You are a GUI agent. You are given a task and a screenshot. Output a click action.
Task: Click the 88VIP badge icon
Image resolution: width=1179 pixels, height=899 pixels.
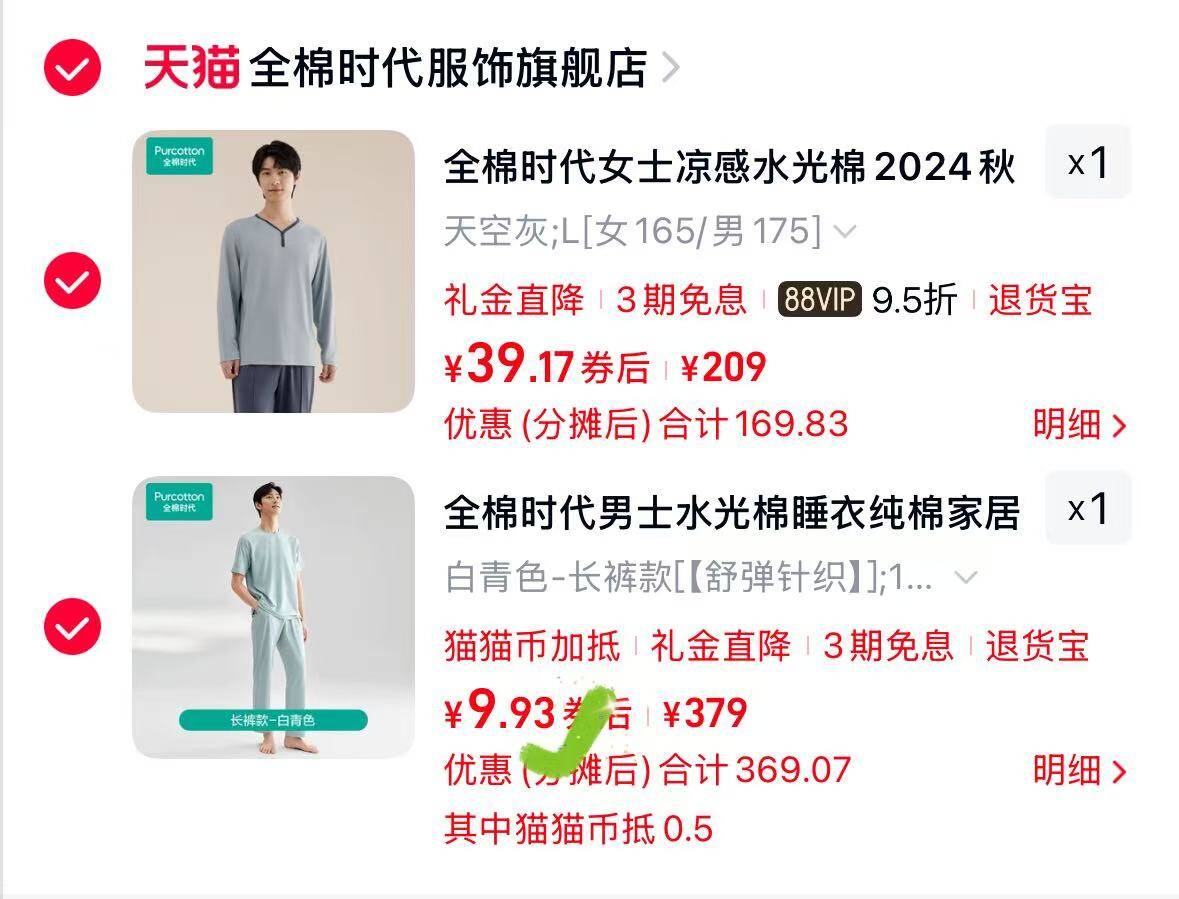click(819, 299)
